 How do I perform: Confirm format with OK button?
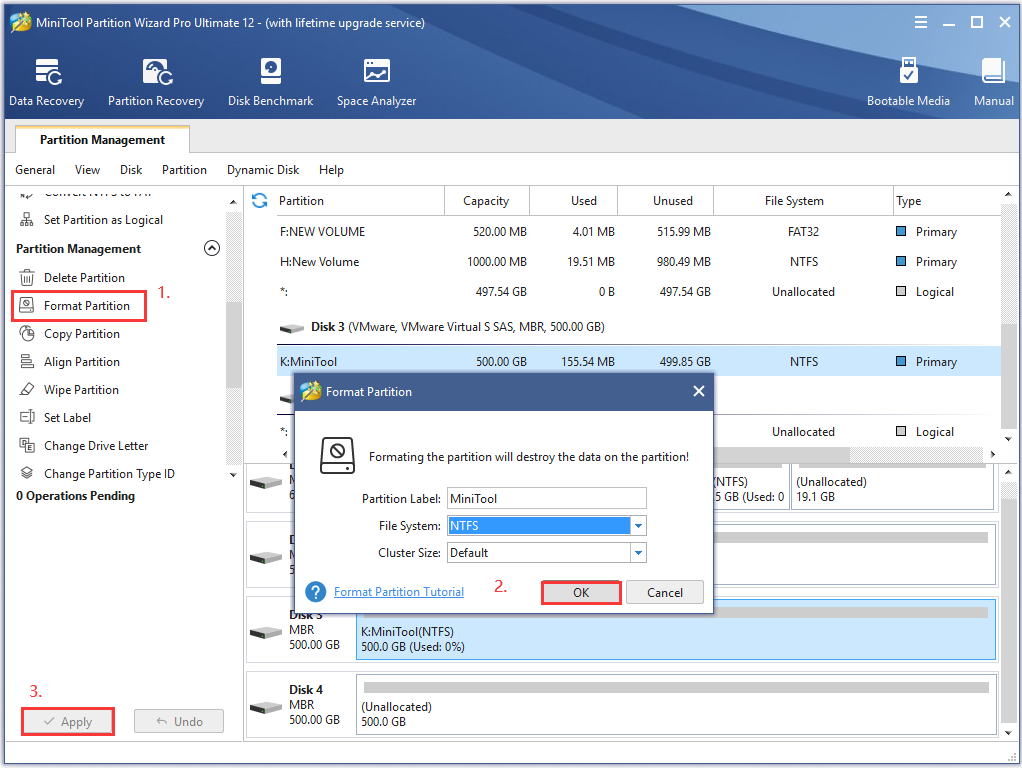tap(581, 592)
